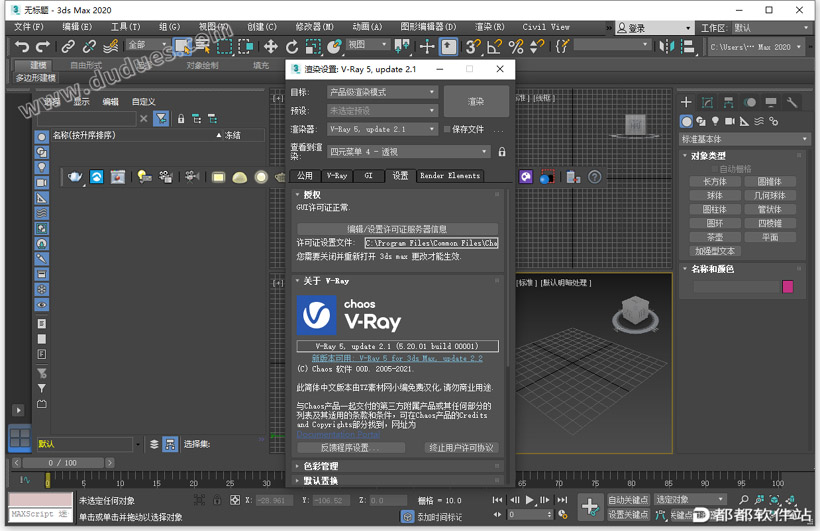
Task: Click the 反馈程序设置 button
Action: 351,448
